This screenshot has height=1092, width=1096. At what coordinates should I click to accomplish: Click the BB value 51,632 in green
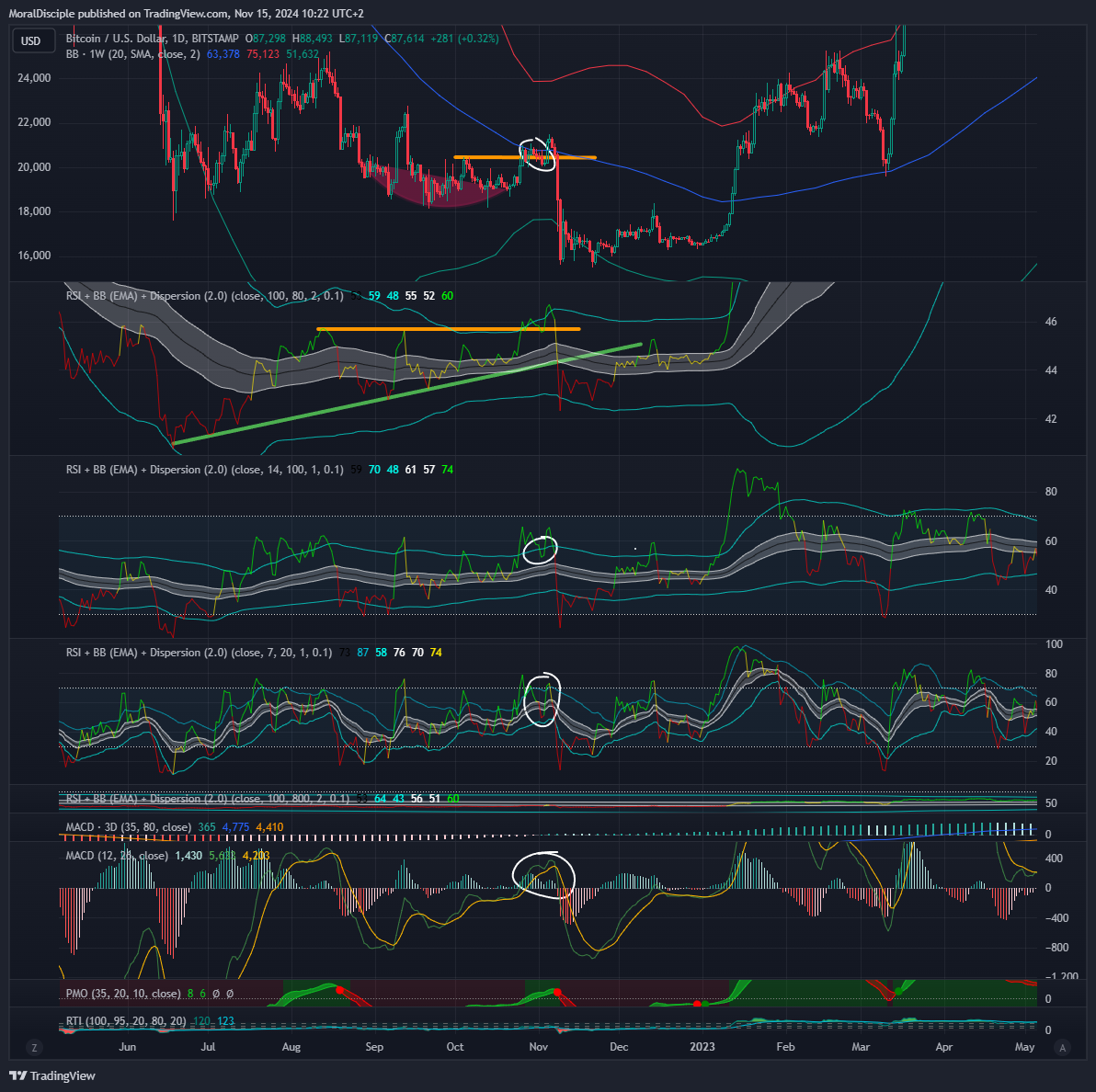(x=302, y=54)
